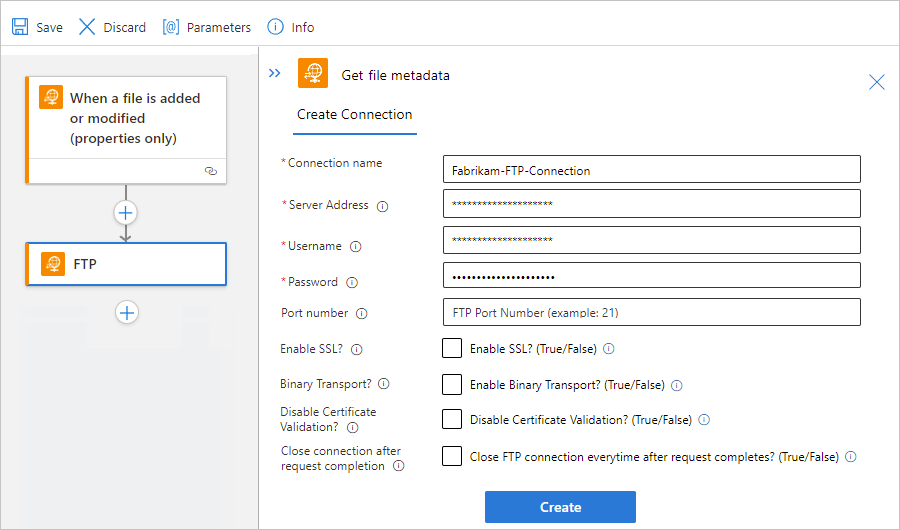900x530 pixels.
Task: Select the FTP action card
Action: click(126, 264)
